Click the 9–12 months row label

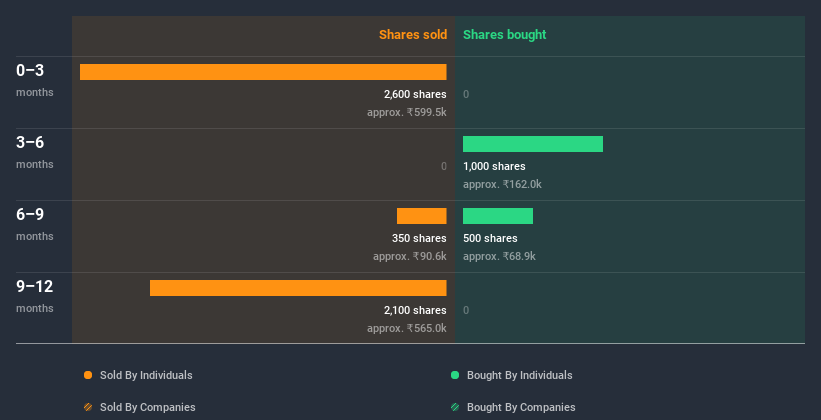point(35,296)
